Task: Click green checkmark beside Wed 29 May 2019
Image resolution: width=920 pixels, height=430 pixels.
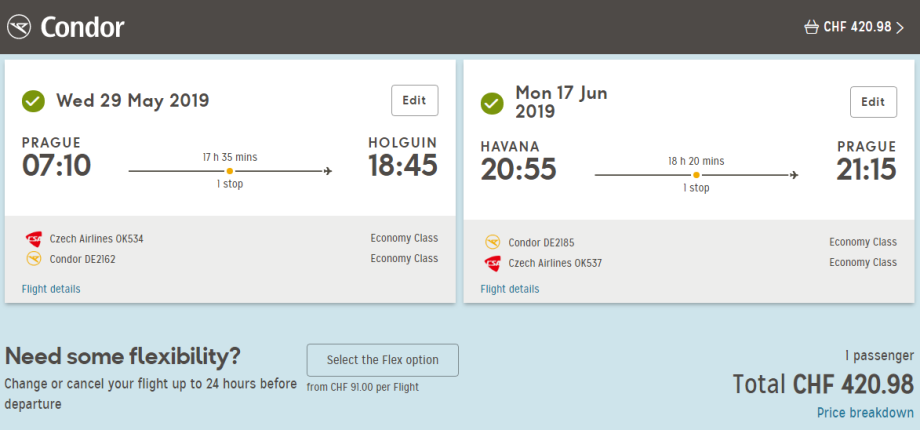Action: pyautogui.click(x=34, y=101)
